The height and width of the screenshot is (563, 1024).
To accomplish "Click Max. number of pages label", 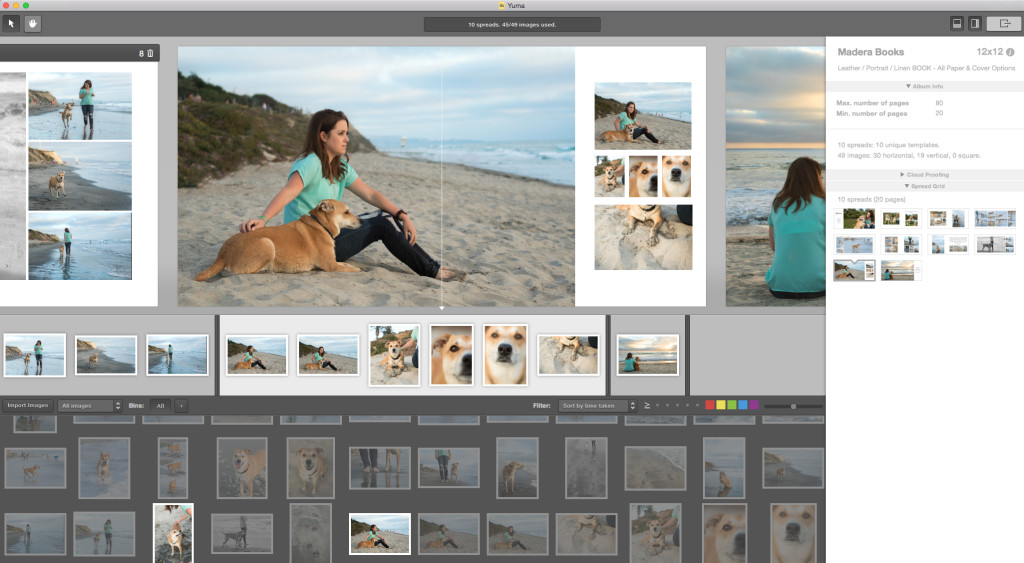I will (872, 103).
